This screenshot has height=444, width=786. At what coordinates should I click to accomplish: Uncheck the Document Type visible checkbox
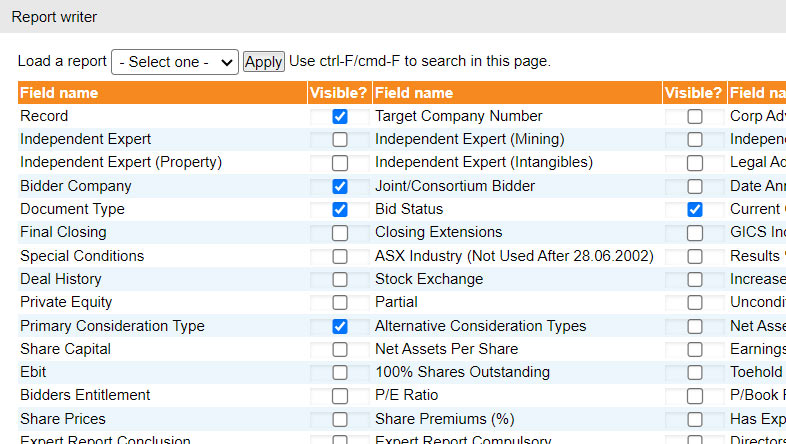[340, 210]
